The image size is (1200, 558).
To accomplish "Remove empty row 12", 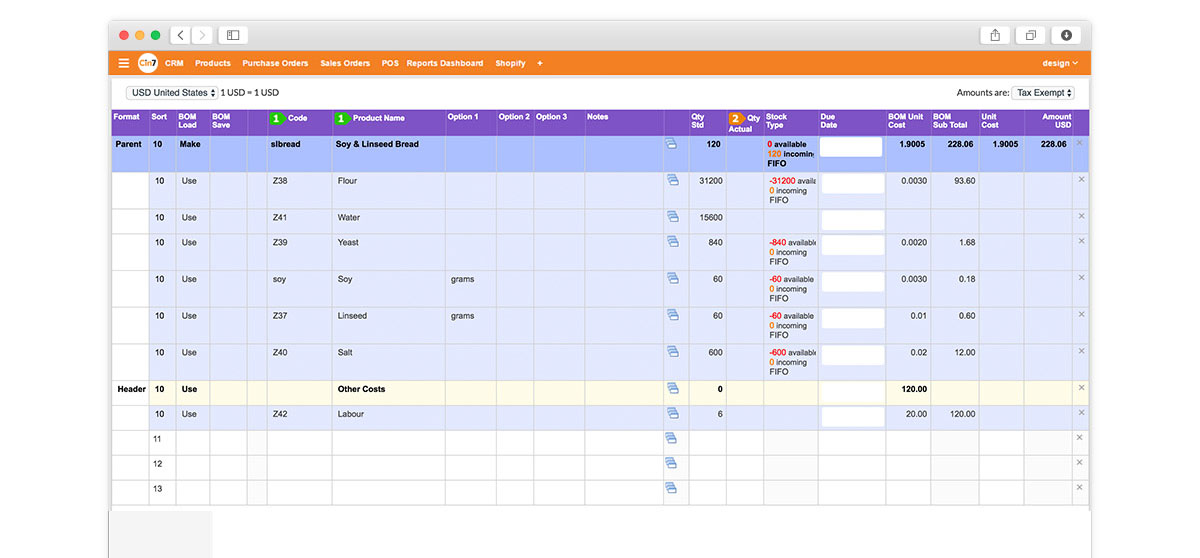I will pyautogui.click(x=1079, y=462).
